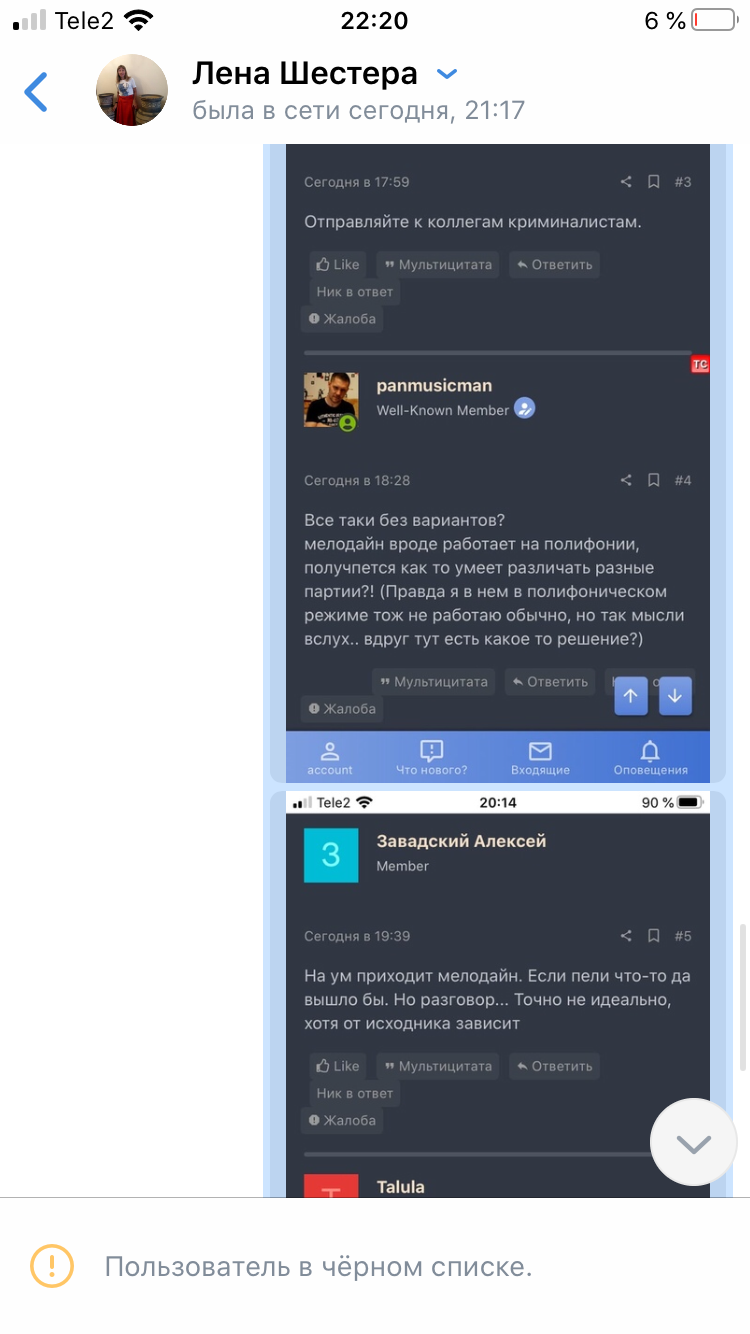Tap Ник в ответ under post #5

(x=355, y=1093)
